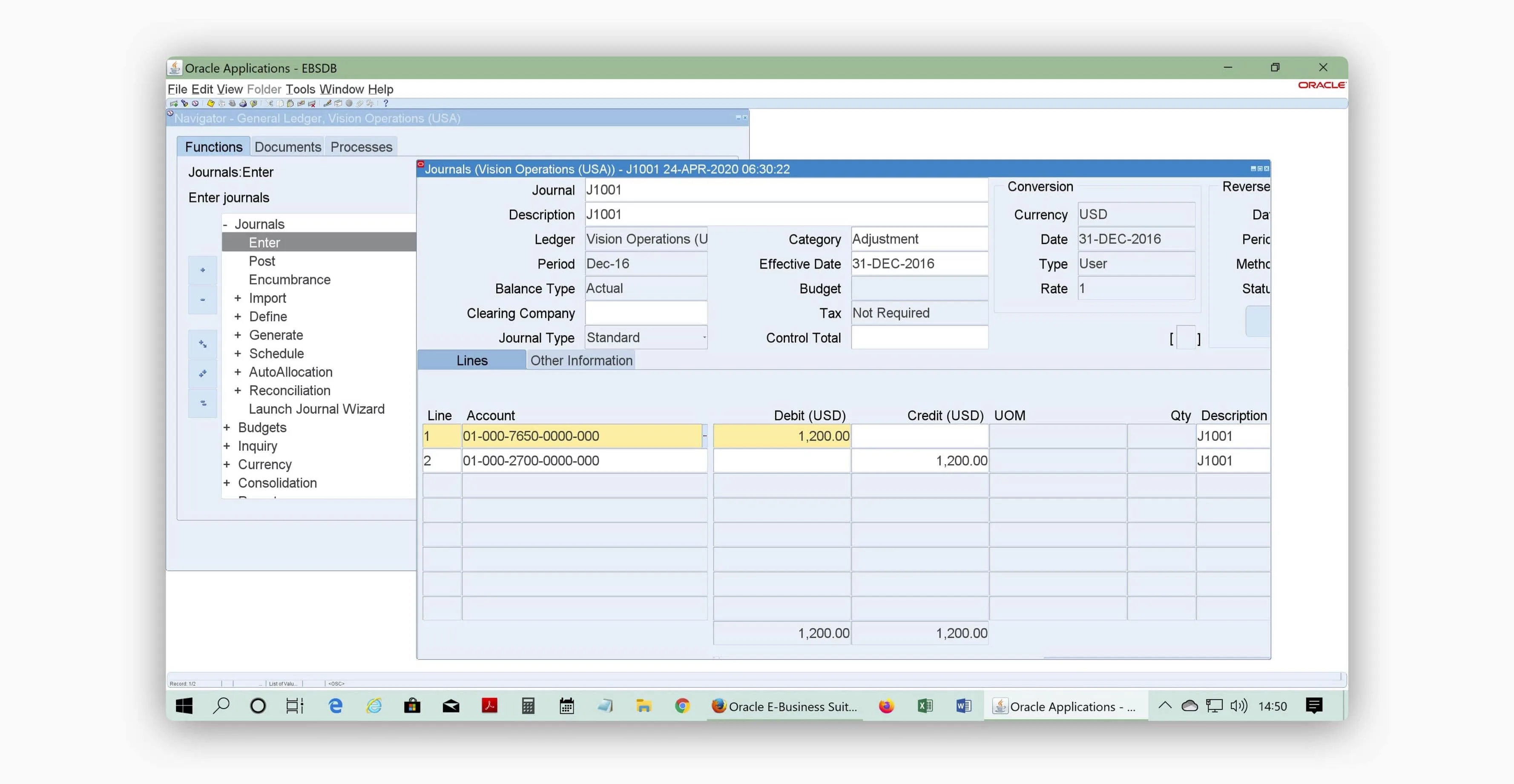Click the Account list of values button
The height and width of the screenshot is (784, 1514).
pyautogui.click(x=705, y=436)
